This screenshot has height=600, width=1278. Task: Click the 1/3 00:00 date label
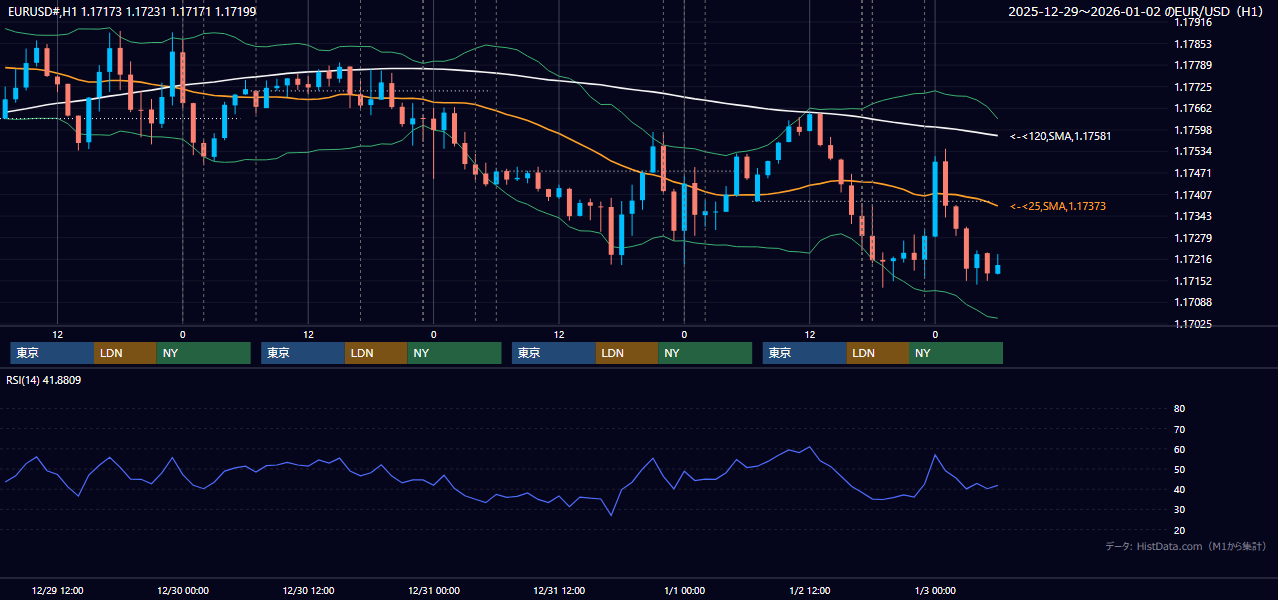pos(935,590)
